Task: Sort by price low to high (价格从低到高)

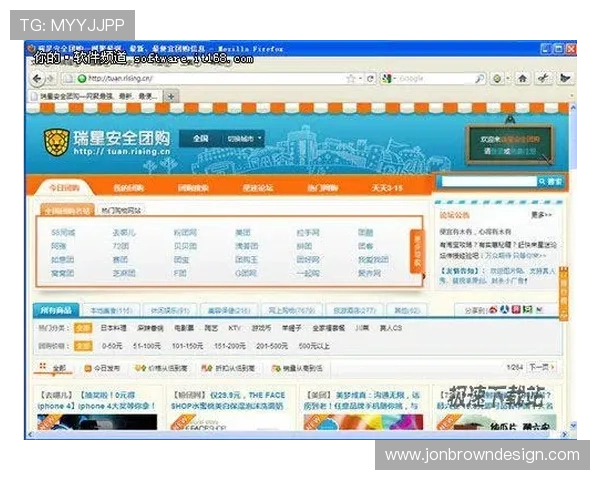Action: pyautogui.click(x=161, y=368)
